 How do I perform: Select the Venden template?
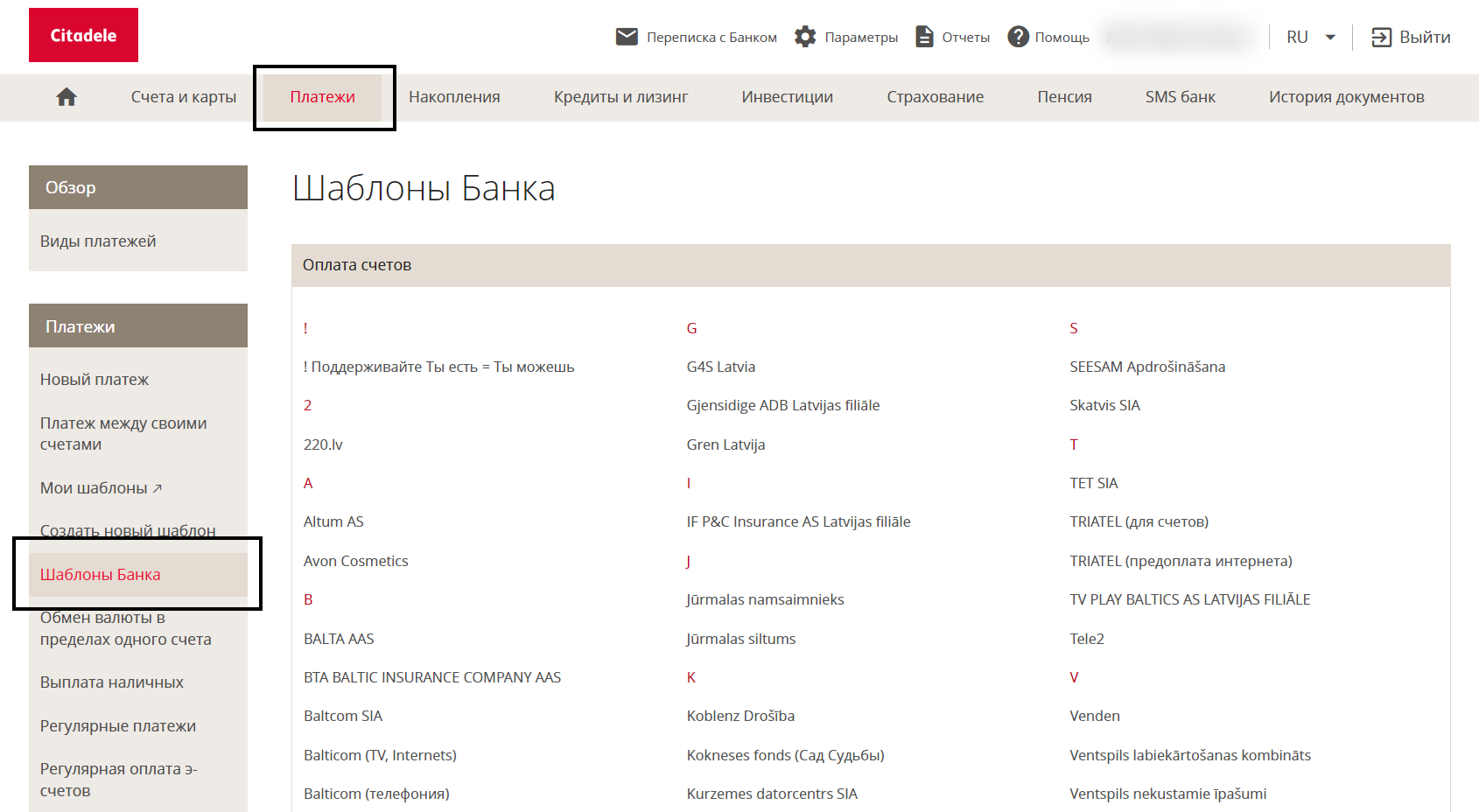coord(1095,716)
